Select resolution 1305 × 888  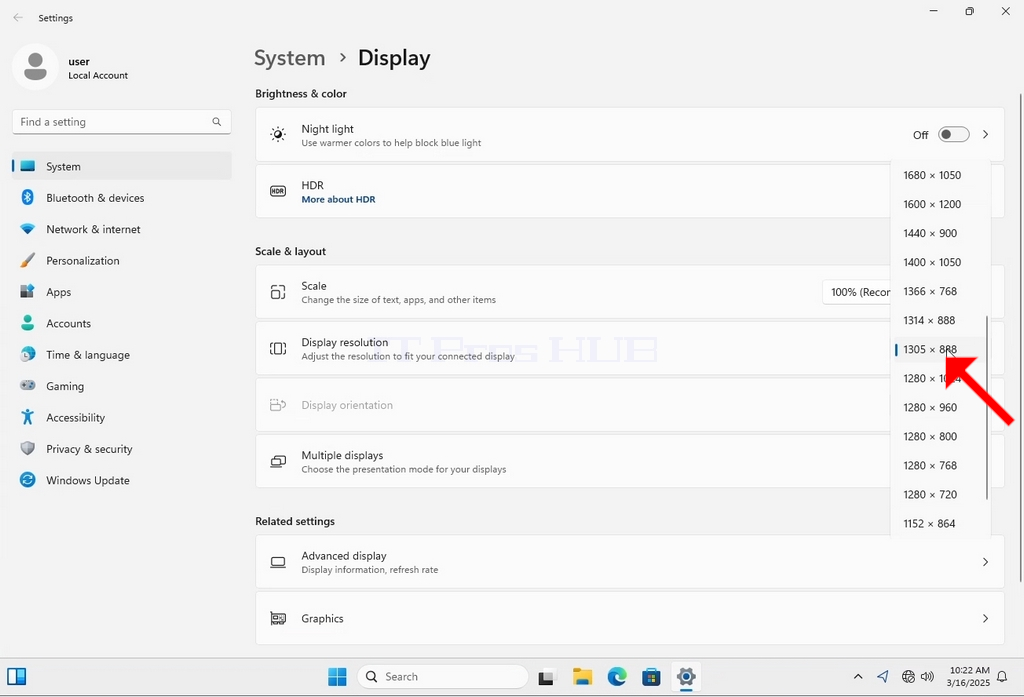940,349
